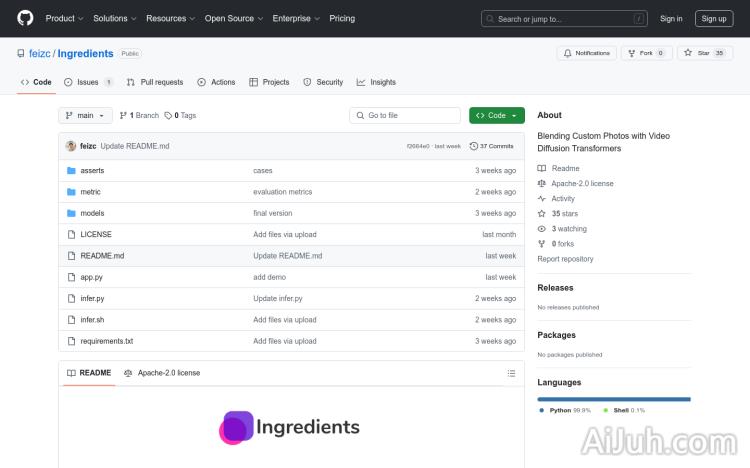Viewport: 750px width, 468px height.
Task: Switch to the Code tab
Action: pyautogui.click(x=36, y=82)
